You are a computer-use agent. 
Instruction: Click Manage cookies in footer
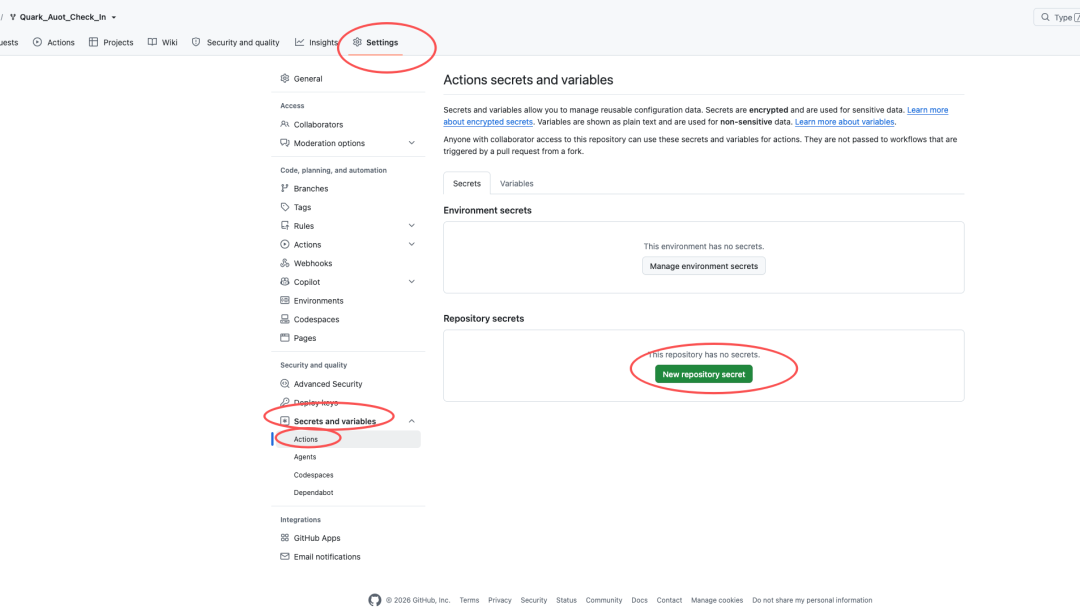pos(716,600)
